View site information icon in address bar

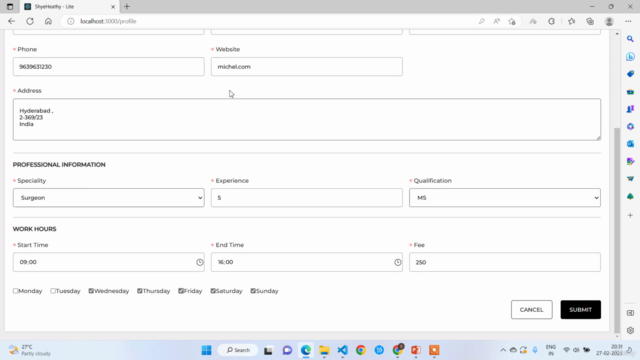coord(71,21)
